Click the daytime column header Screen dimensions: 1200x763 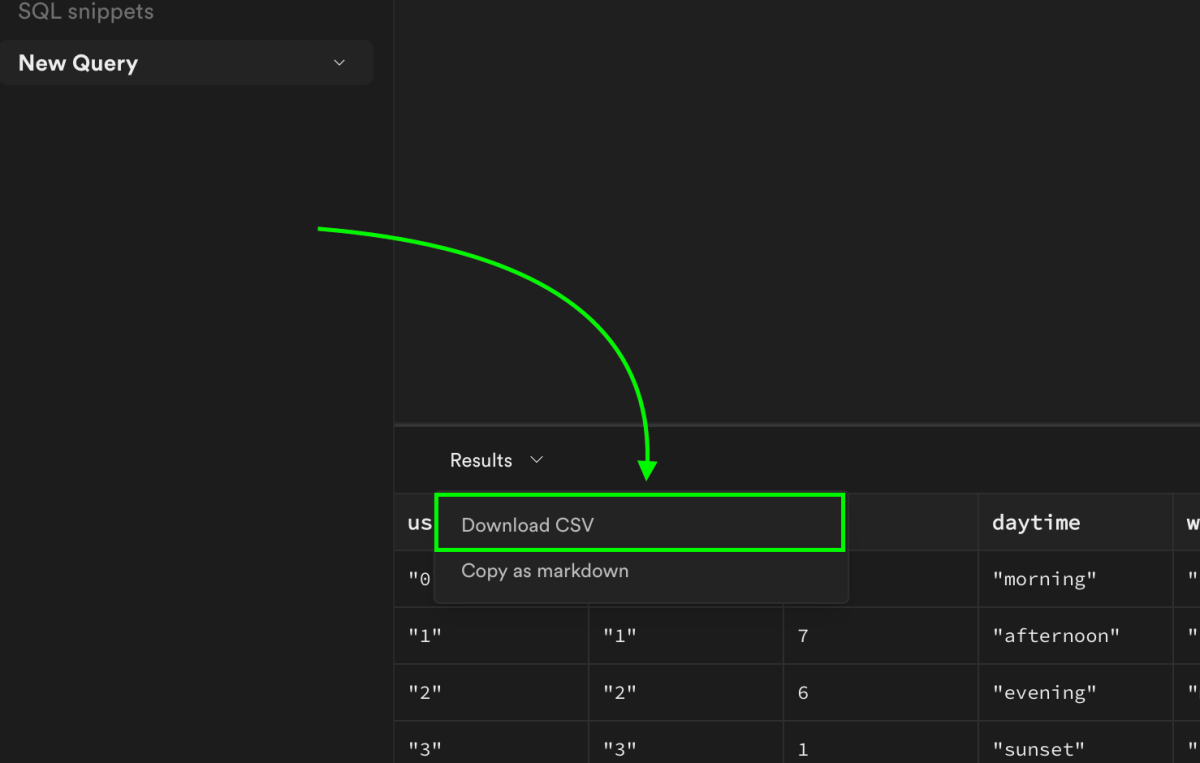[1075, 522]
